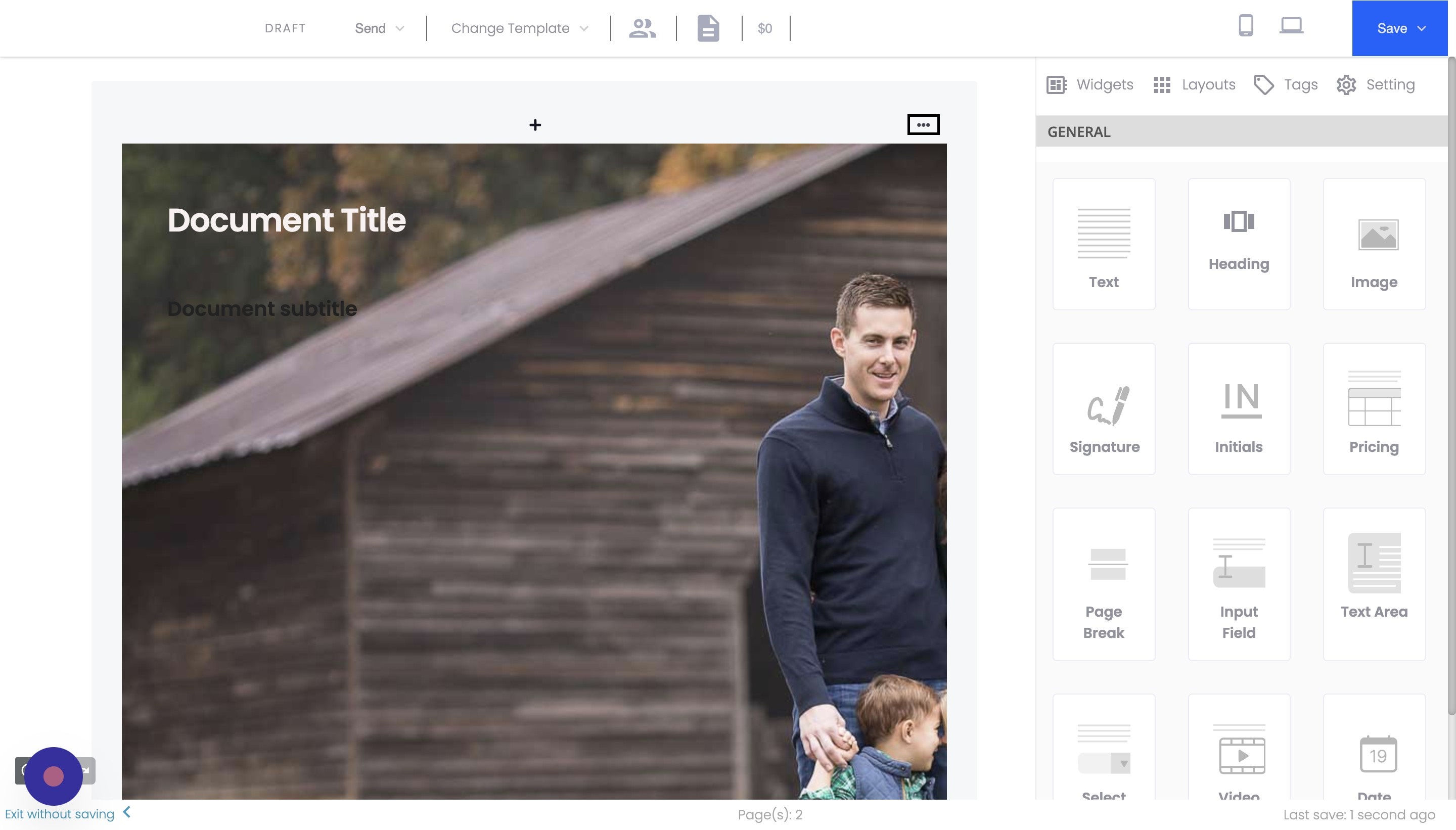
Task: Click the plus to add a new block
Action: point(535,124)
